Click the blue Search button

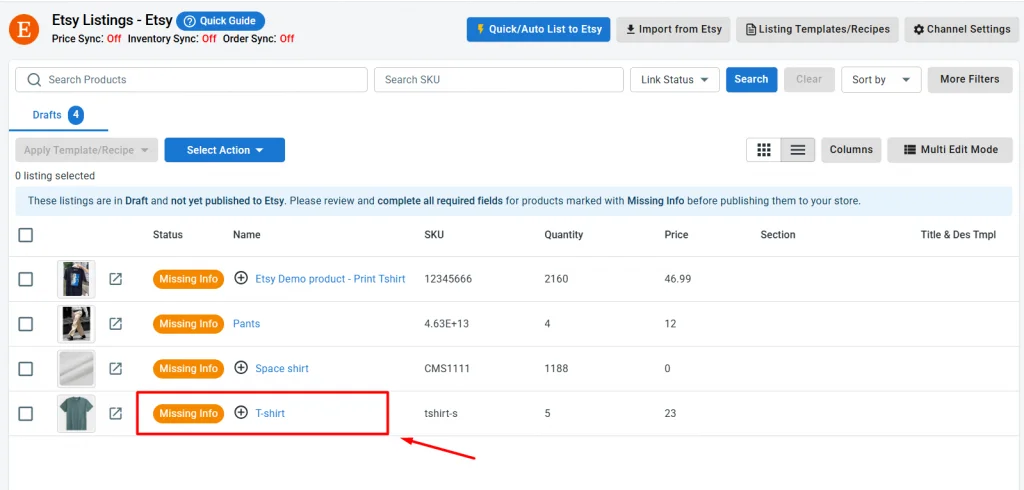point(751,79)
